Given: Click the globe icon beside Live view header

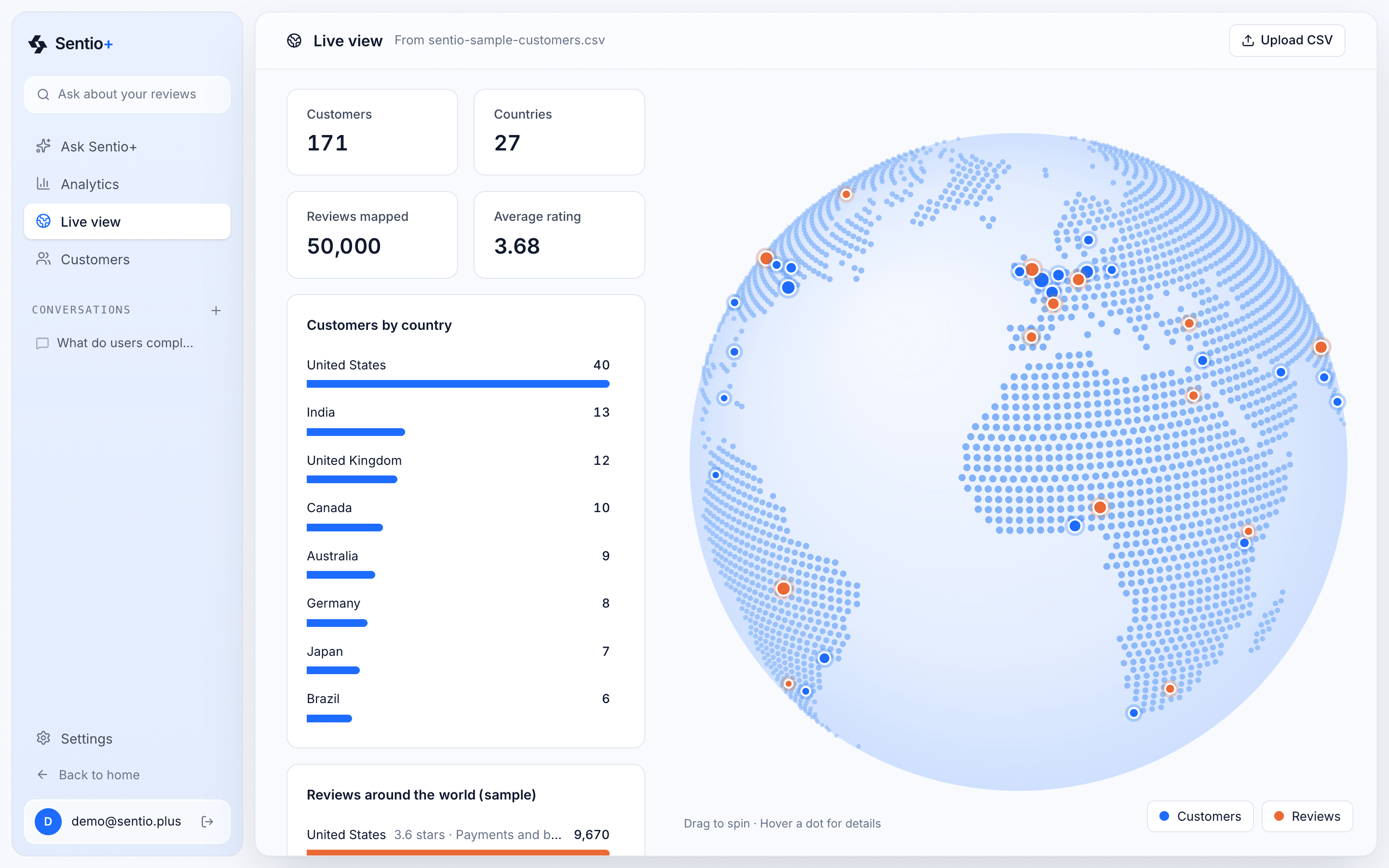Looking at the screenshot, I should point(295,41).
